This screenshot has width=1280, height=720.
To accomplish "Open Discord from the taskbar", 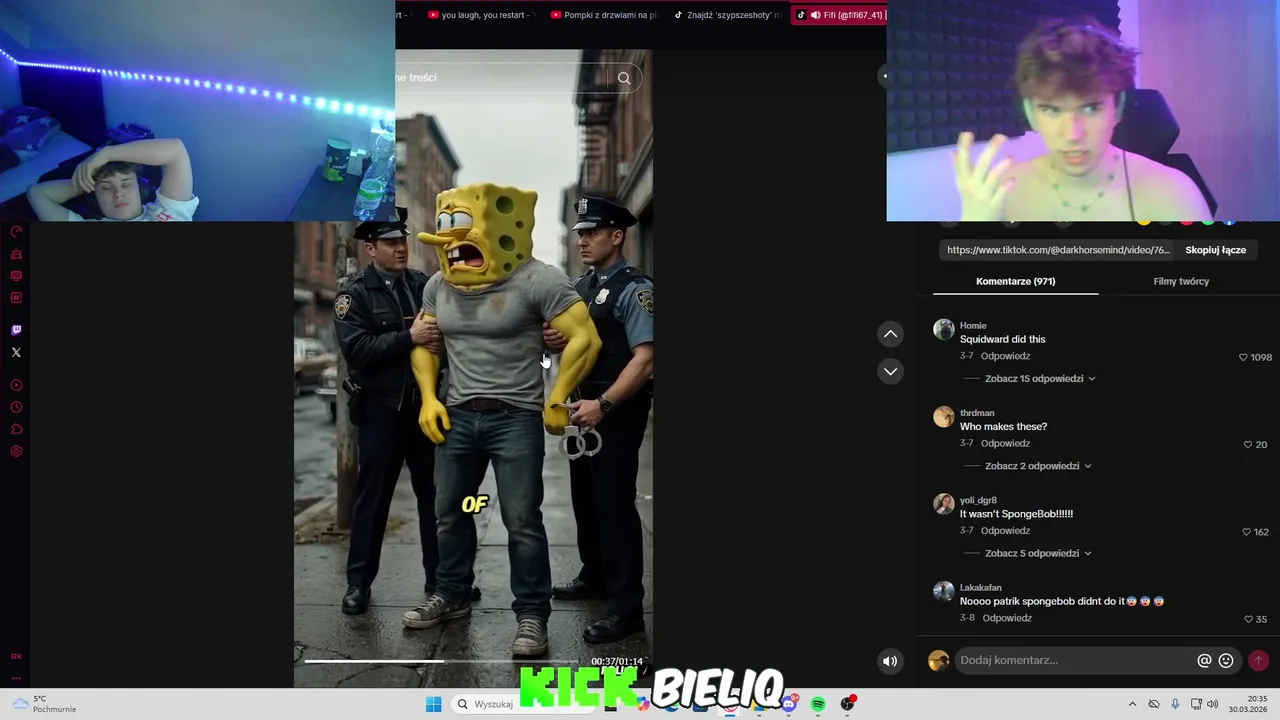I will pos(789,704).
